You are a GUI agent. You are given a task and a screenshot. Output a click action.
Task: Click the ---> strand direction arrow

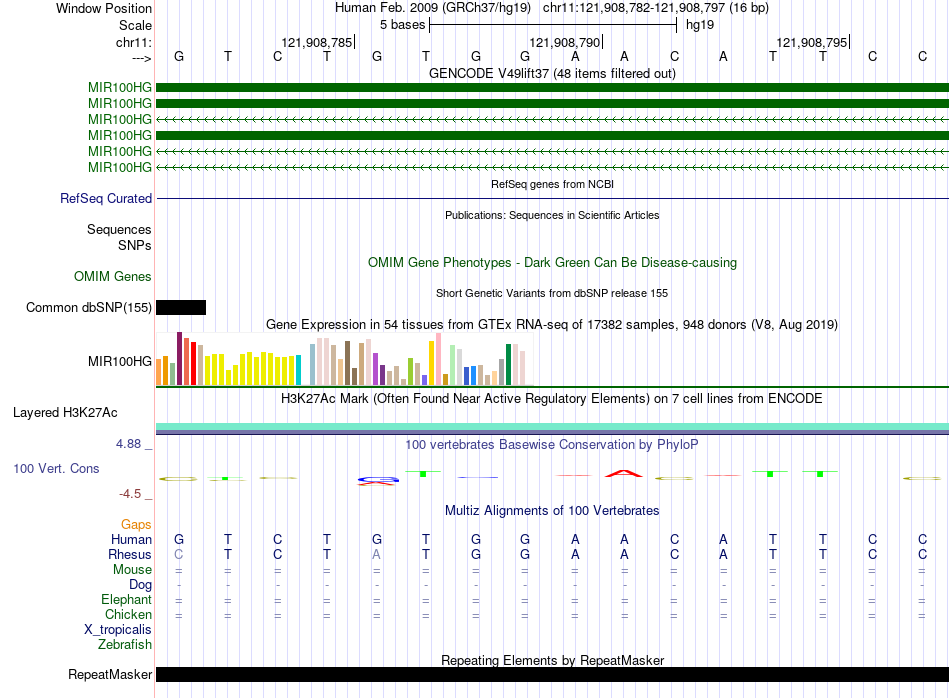(x=142, y=58)
